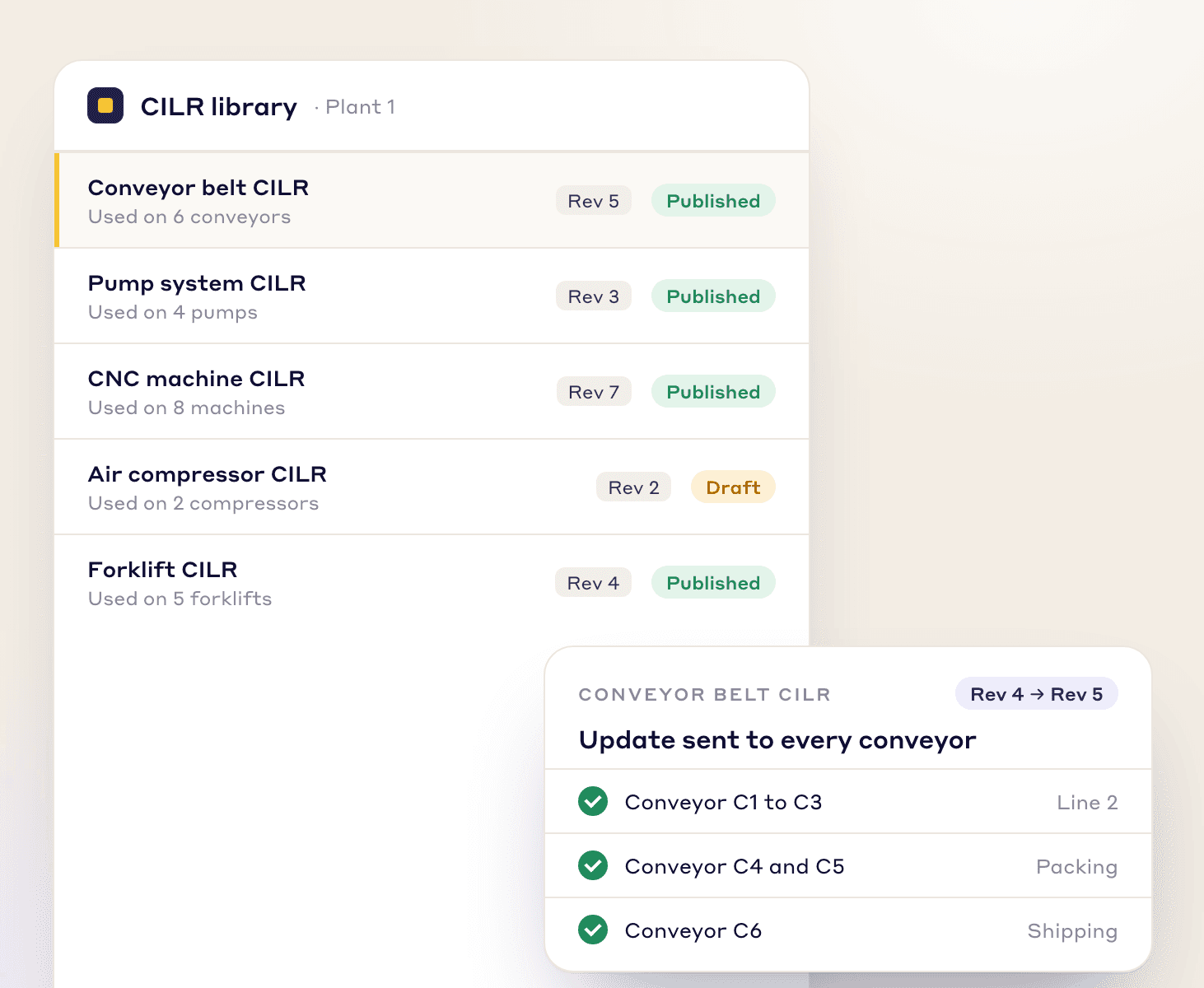The width and height of the screenshot is (1204, 988).
Task: Click the green checkmark for Conveyor C1 to C3
Action: coord(593,801)
